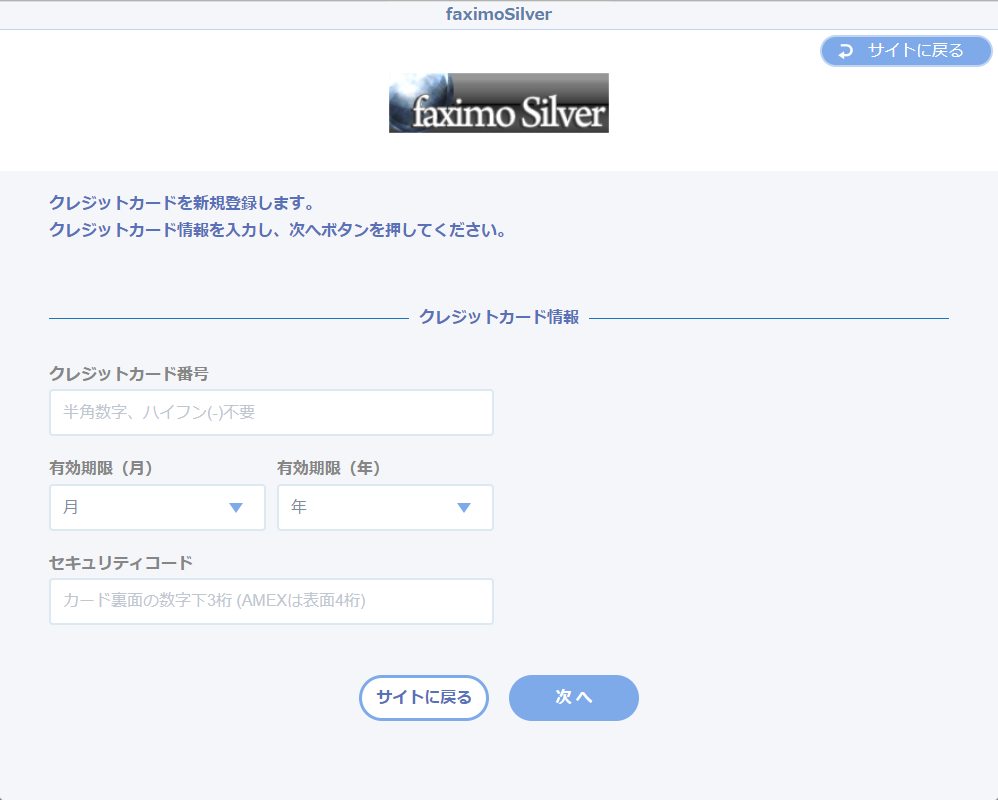Click the セキュリティコード label

click(121, 563)
